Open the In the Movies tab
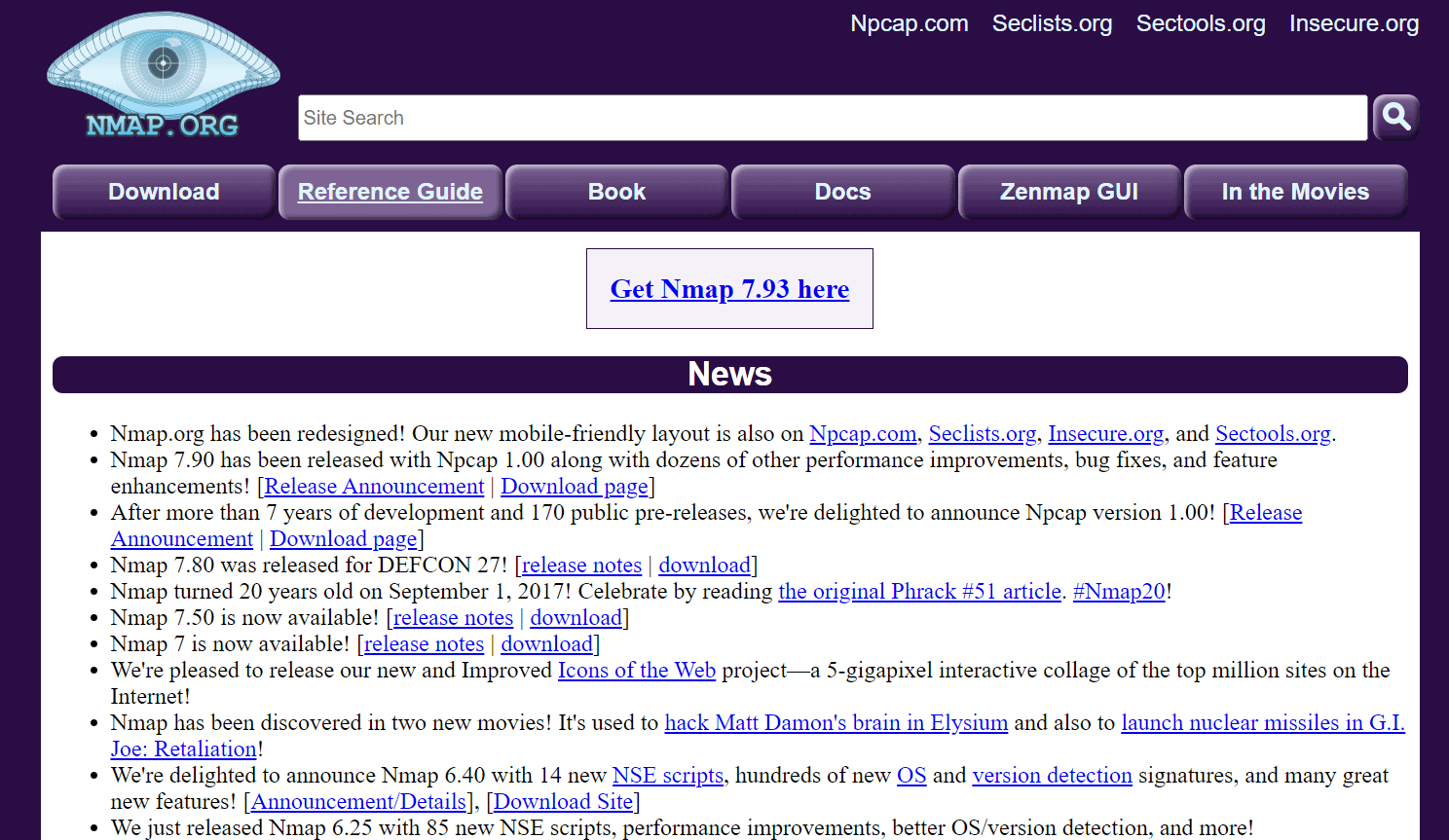 pyautogui.click(x=1296, y=192)
